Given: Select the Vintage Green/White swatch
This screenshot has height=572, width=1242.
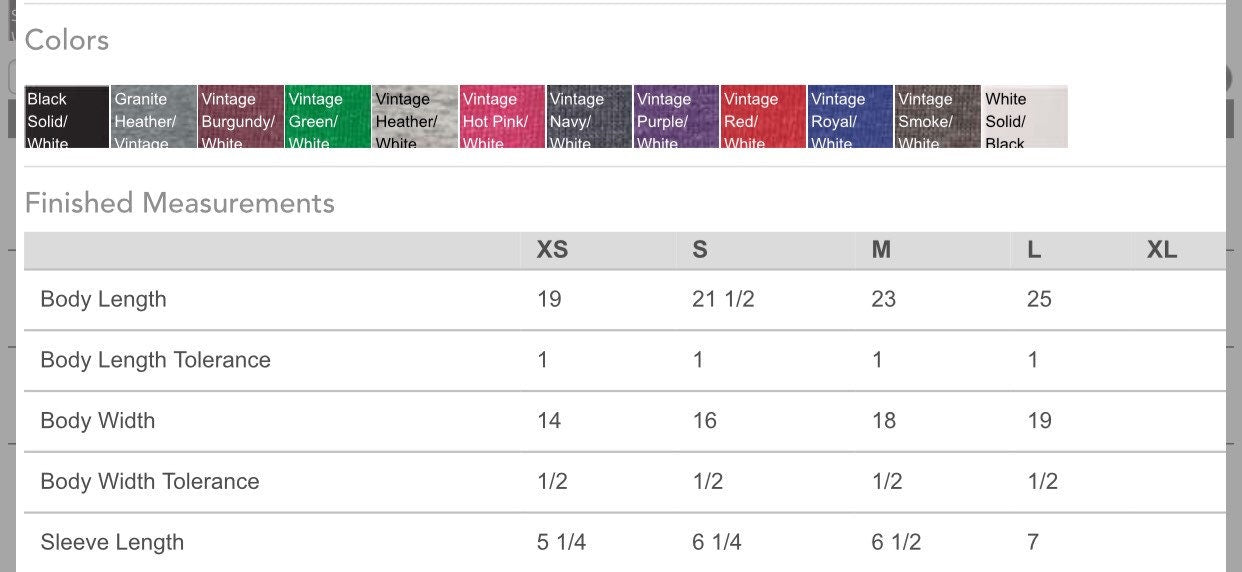Looking at the screenshot, I should click(328, 116).
